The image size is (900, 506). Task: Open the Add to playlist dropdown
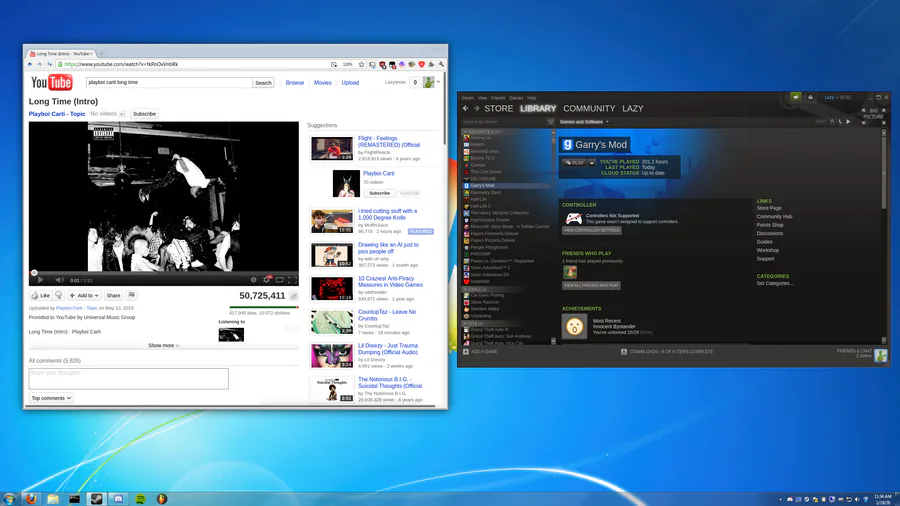[84, 295]
